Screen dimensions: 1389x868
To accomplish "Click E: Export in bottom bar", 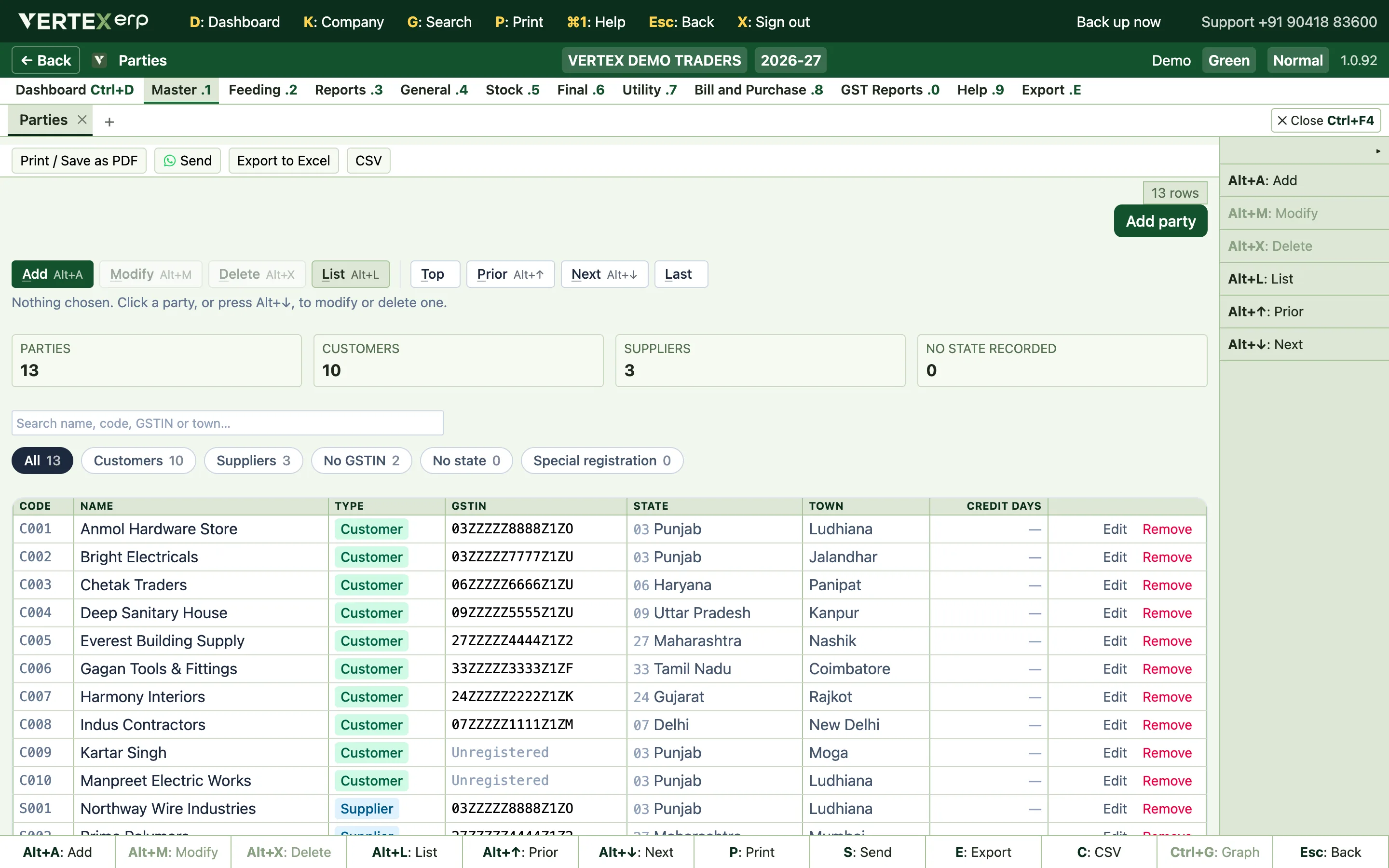I will 982,853.
